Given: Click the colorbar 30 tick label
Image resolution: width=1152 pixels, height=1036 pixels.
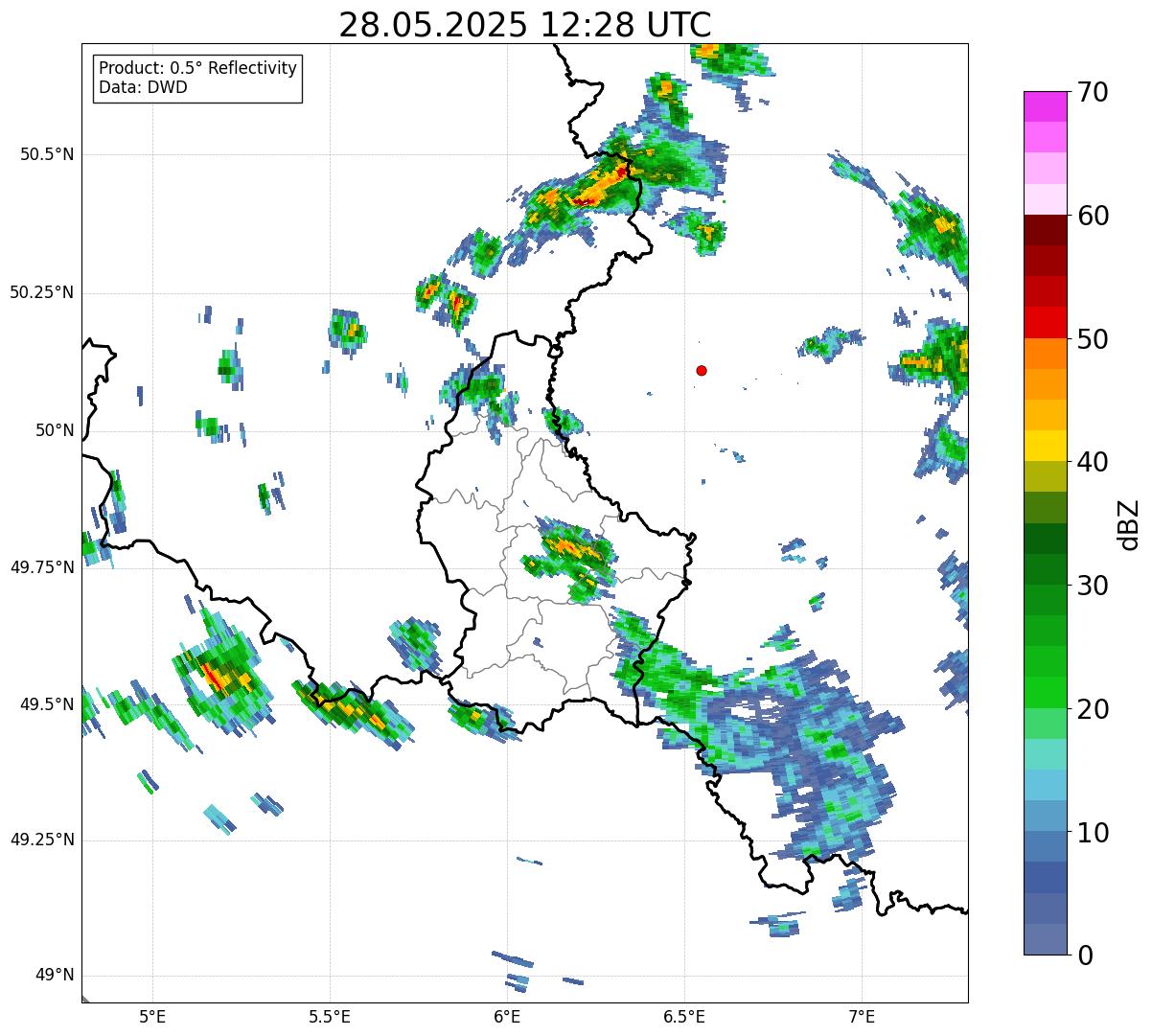Looking at the screenshot, I should 1093,586.
